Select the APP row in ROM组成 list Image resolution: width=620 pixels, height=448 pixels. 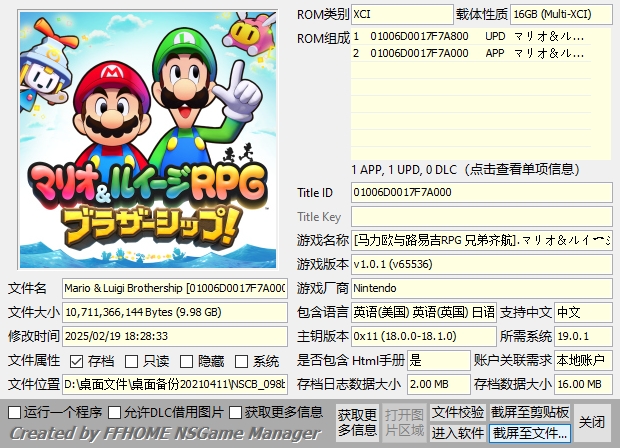click(480, 52)
